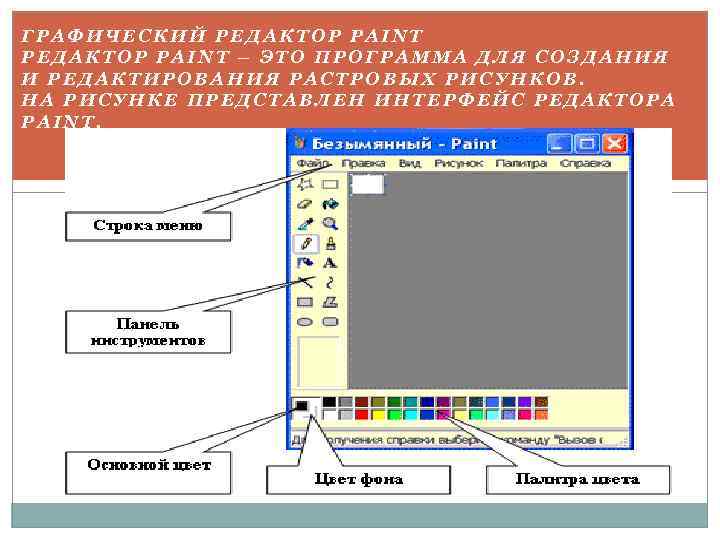Choose the Rounded Rectangle tool
The height and width of the screenshot is (540, 720).
click(x=330, y=322)
